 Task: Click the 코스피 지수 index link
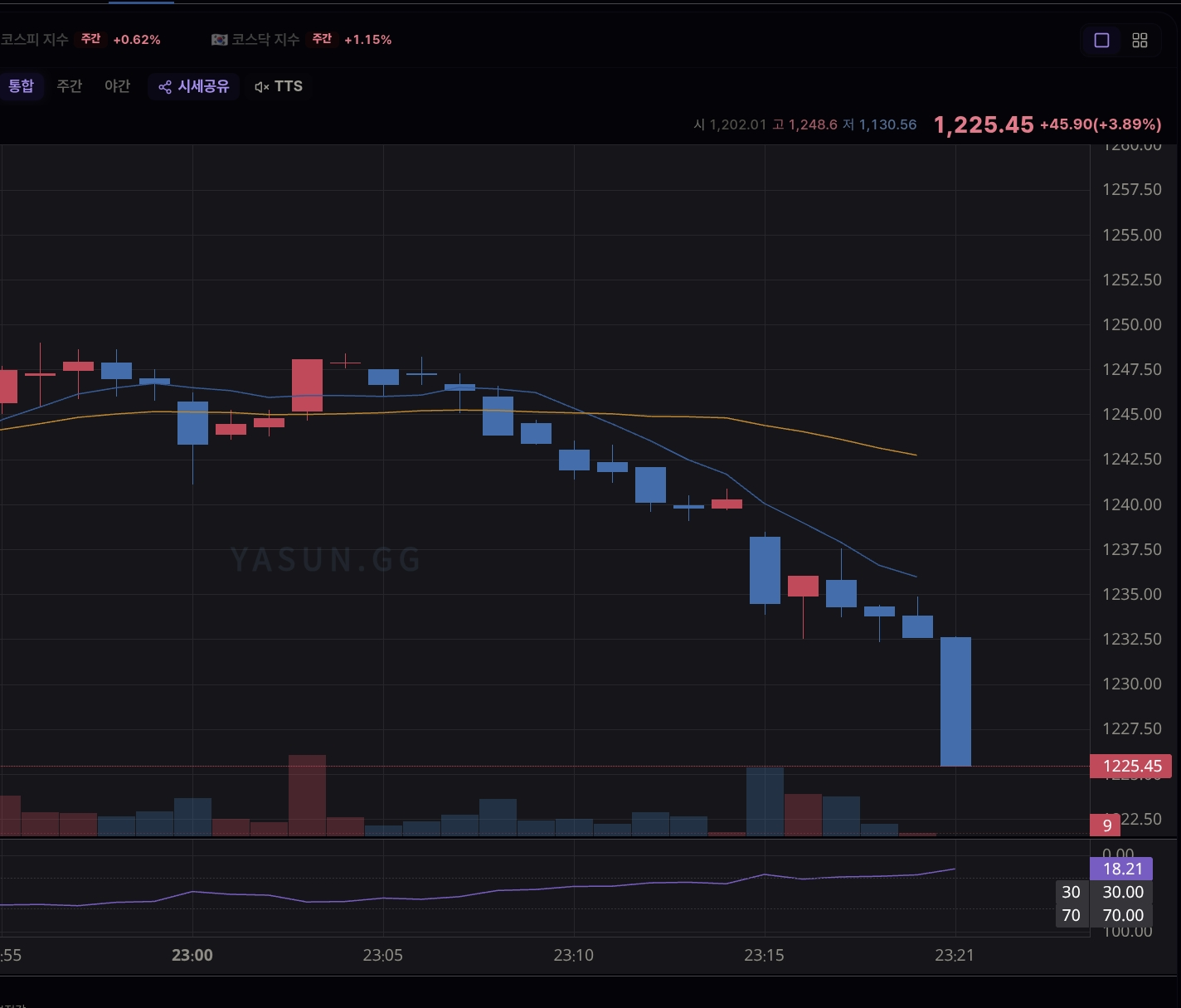[x=34, y=39]
